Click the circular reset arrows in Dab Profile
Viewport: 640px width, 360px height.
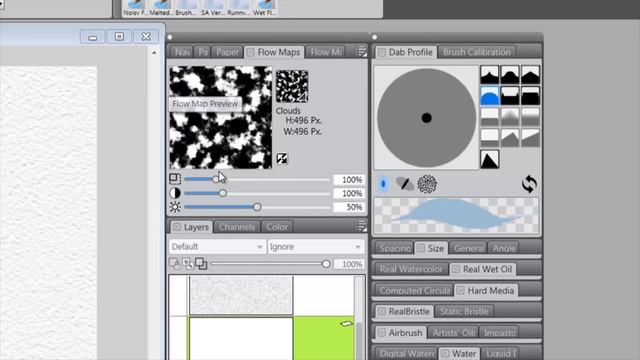(x=529, y=184)
